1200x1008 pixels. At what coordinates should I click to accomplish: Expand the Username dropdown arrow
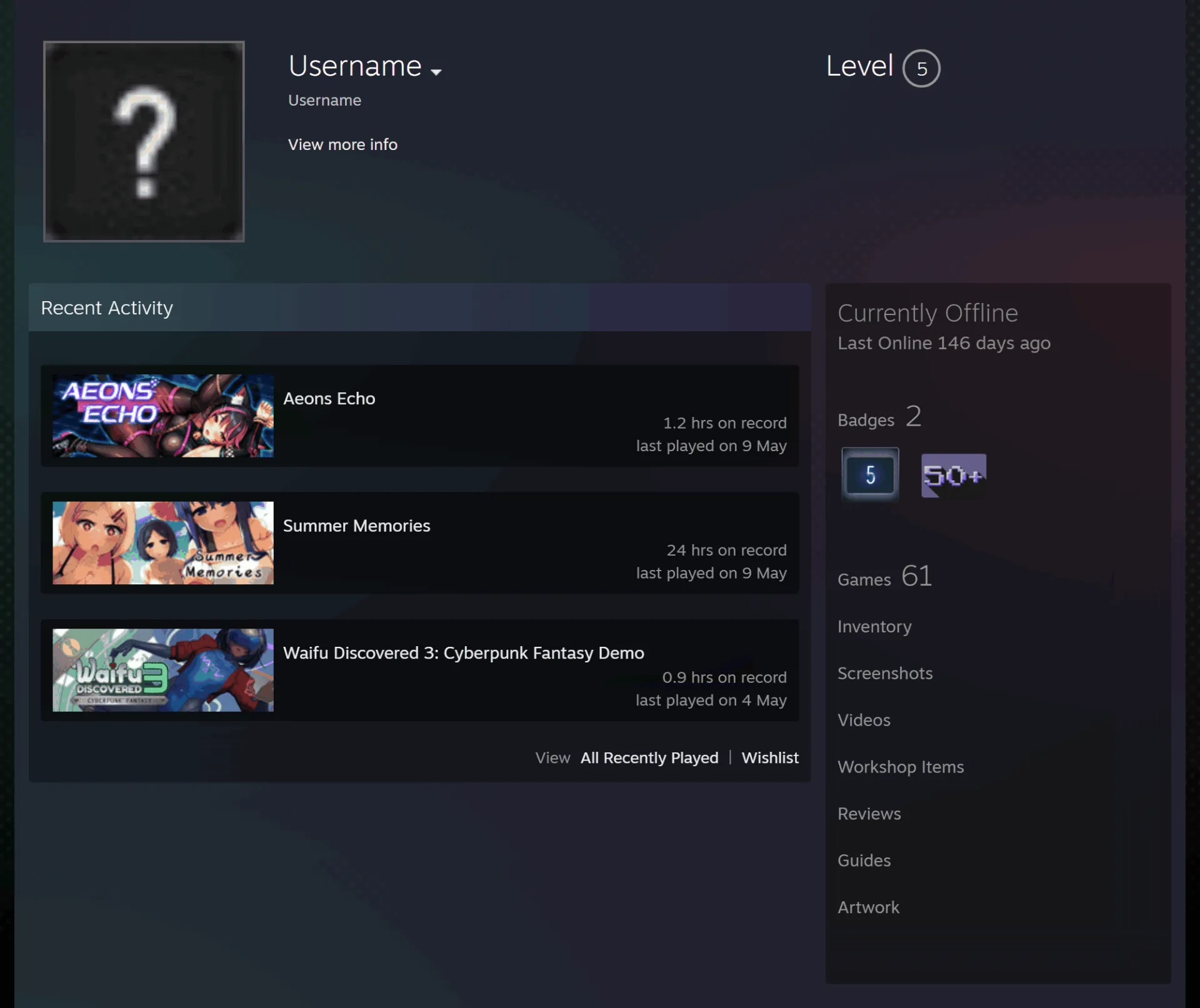[x=436, y=72]
